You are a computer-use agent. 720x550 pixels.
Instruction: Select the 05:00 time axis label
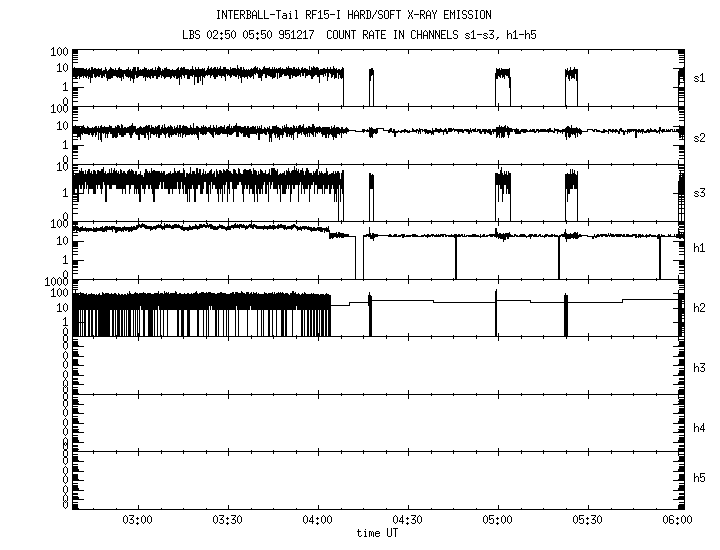497,520
